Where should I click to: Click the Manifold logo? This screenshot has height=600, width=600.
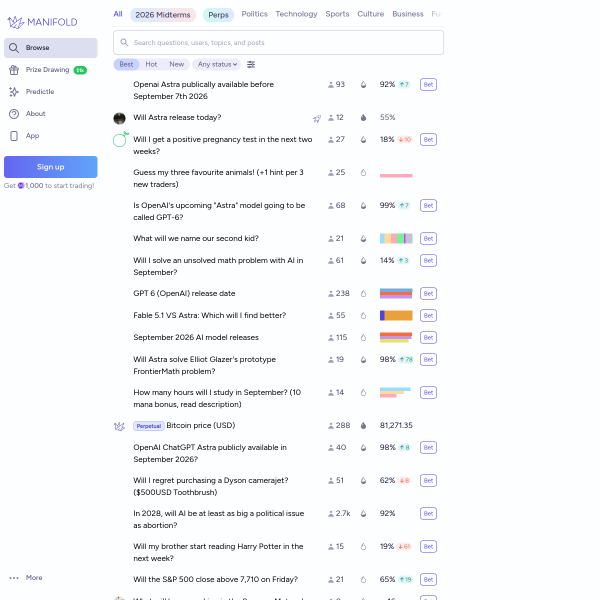tap(42, 22)
